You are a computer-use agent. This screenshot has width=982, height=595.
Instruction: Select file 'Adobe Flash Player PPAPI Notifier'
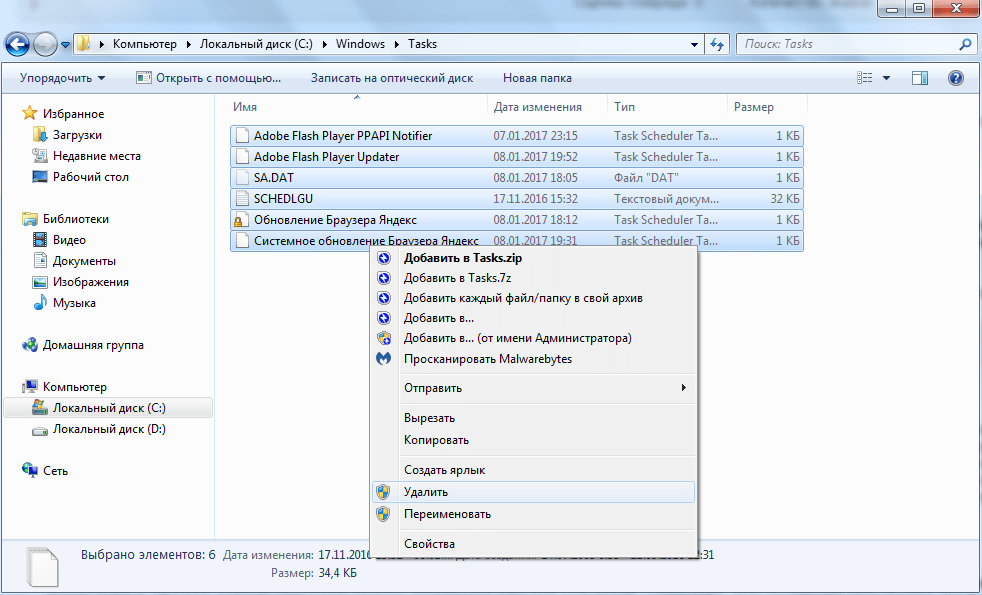517,136
